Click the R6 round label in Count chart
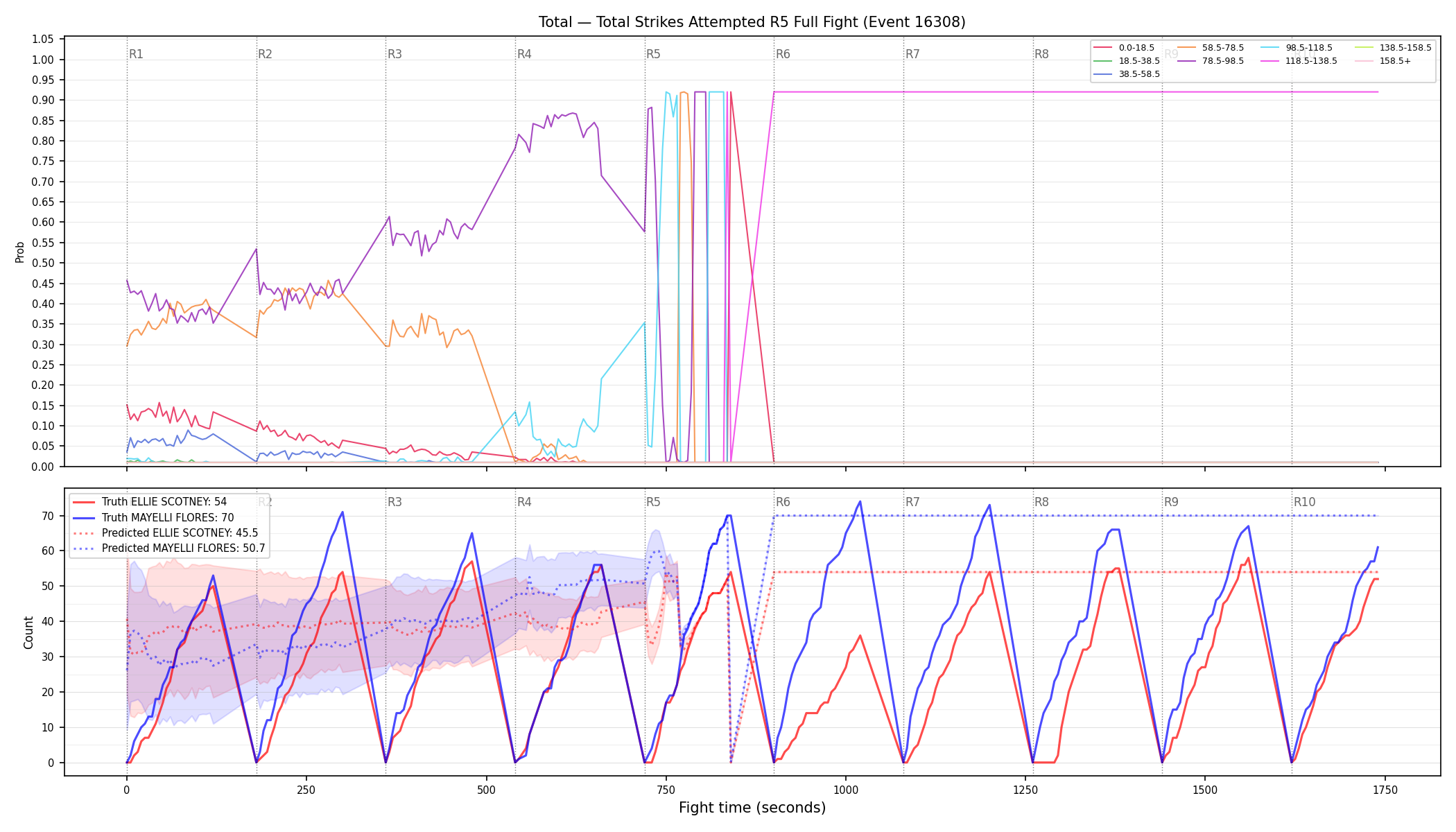The image size is (1456, 832). point(783,502)
